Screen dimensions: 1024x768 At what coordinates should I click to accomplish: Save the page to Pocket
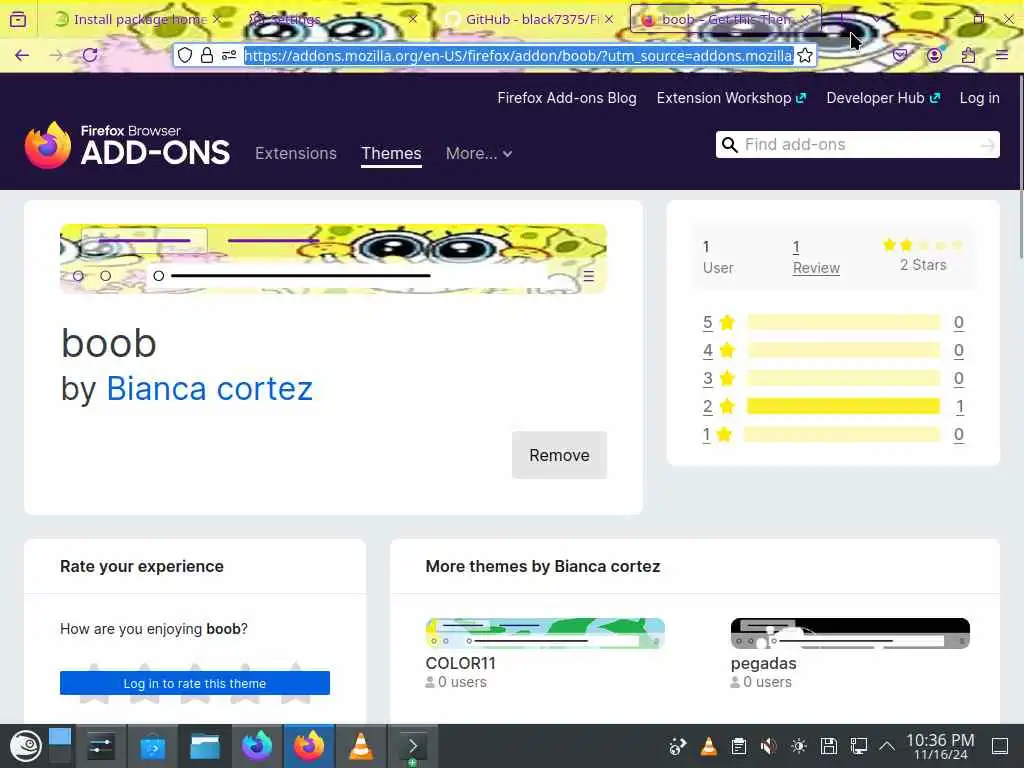click(x=900, y=56)
